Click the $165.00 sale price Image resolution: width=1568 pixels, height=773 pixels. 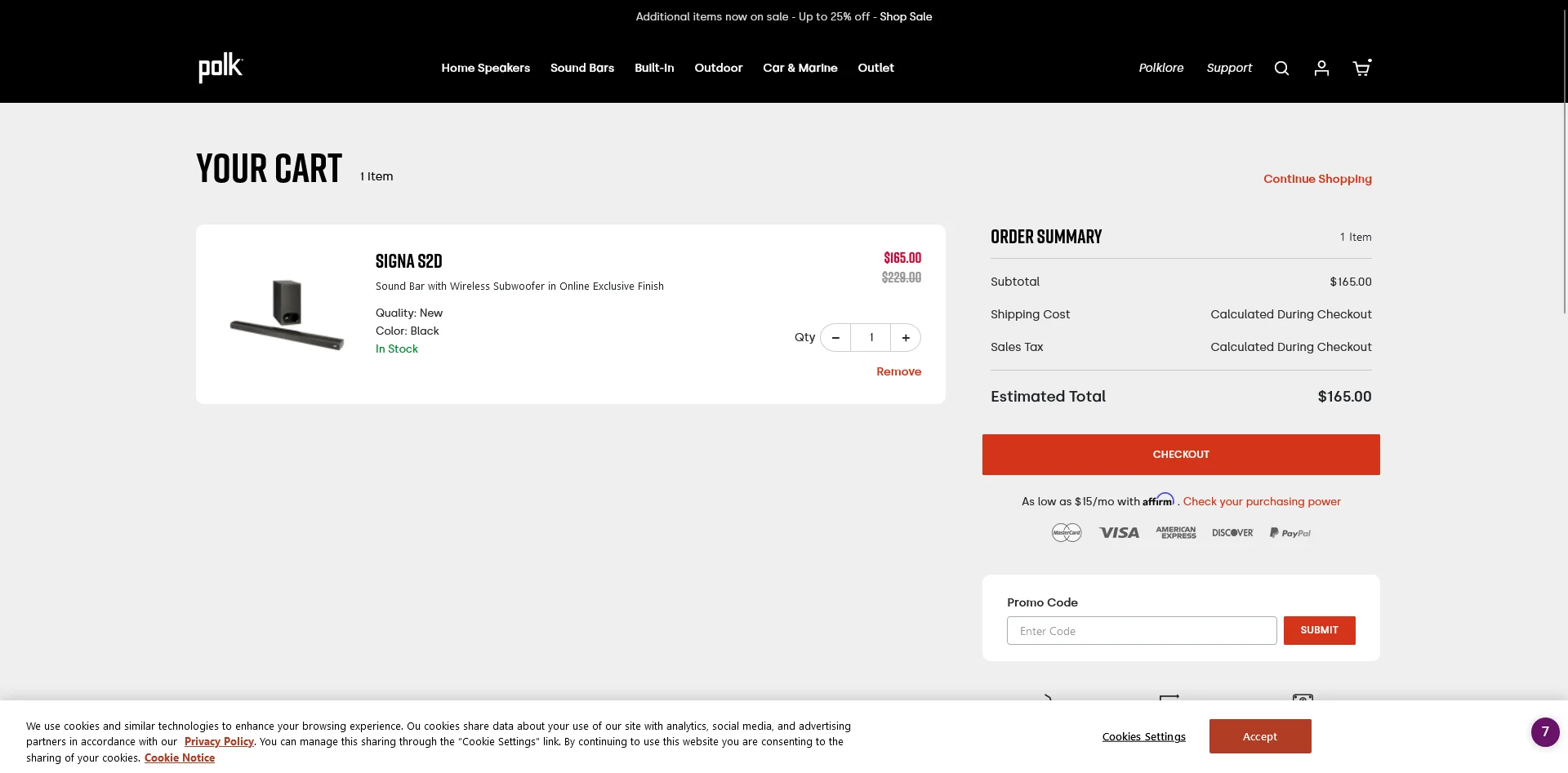tap(902, 258)
